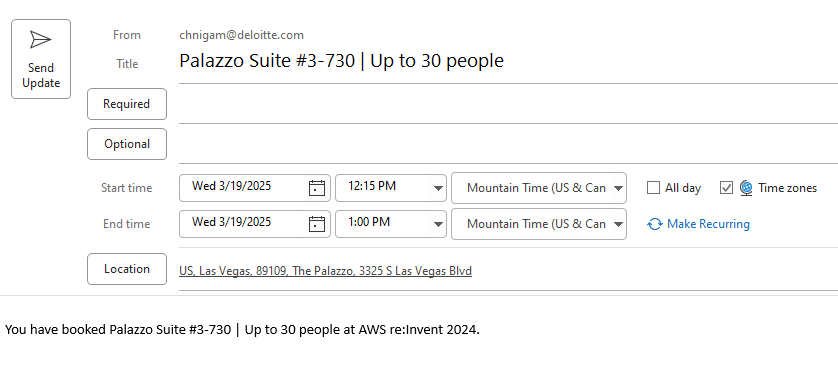Click the Location button
The height and width of the screenshot is (392, 838).
[127, 269]
